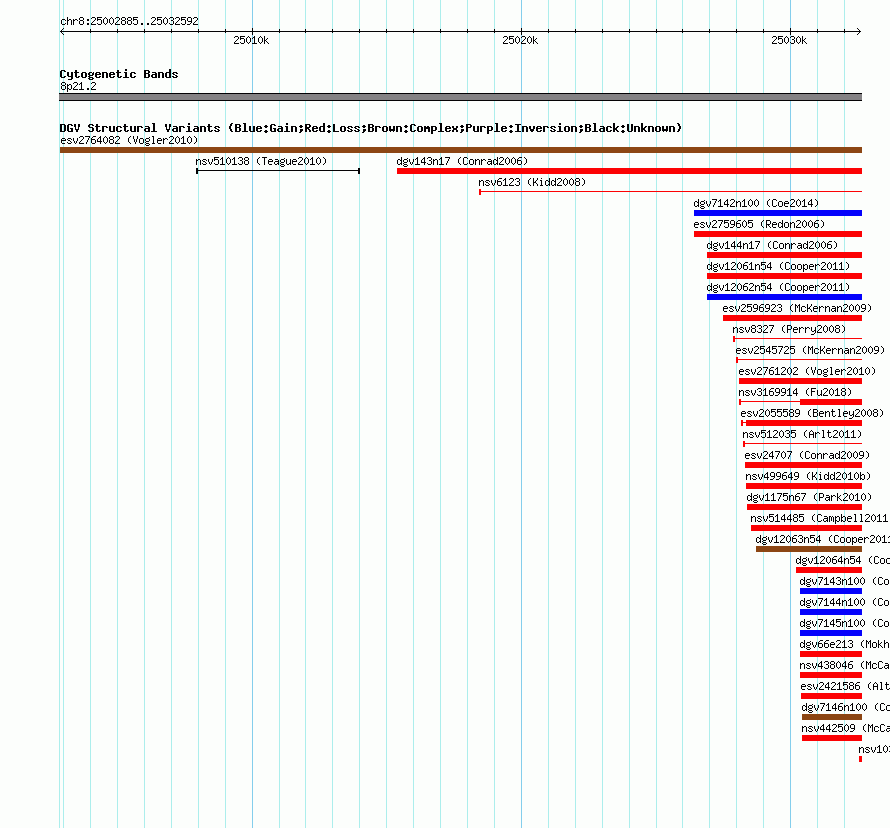The width and height of the screenshot is (890, 828).
Task: Open esv2596923 (McKernan2009) variant label
Action: coord(797,308)
